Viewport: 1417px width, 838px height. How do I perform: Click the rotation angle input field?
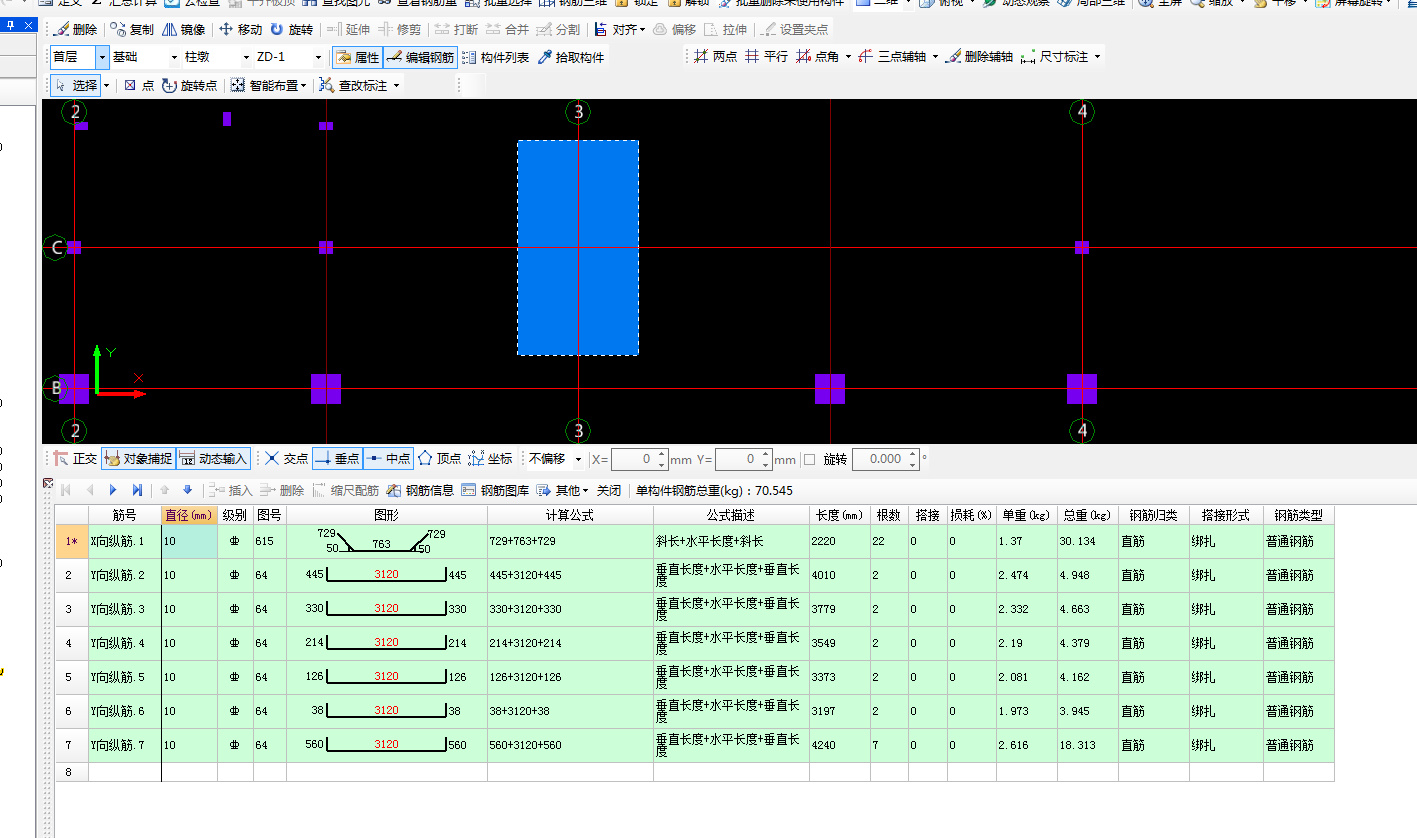pos(879,459)
